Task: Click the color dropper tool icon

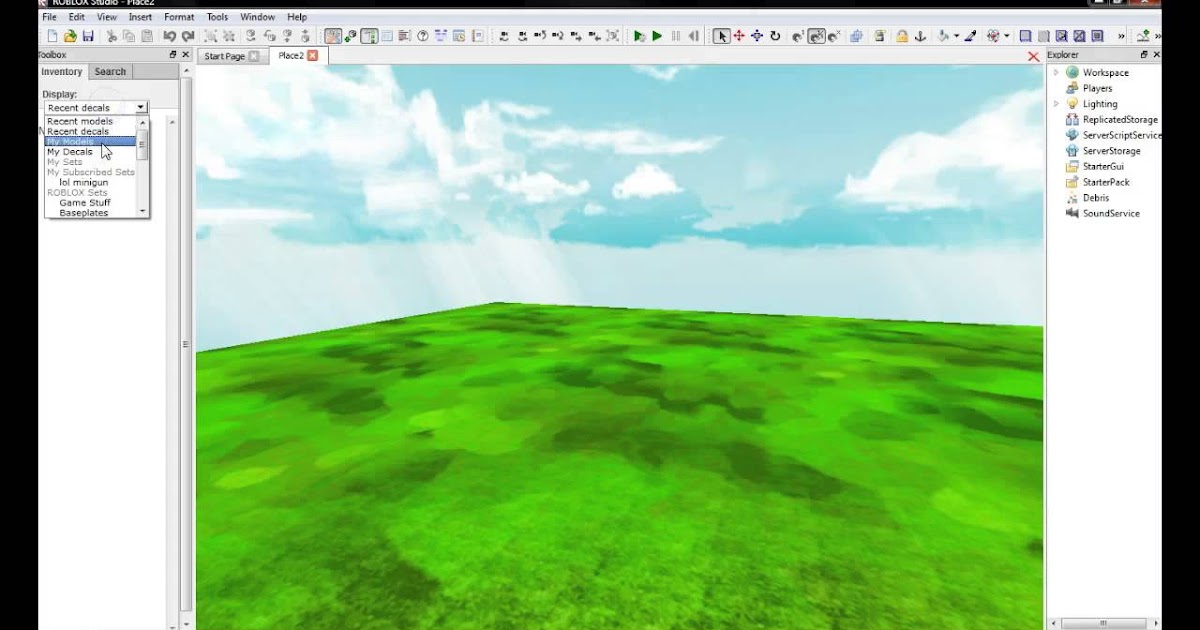Action: (x=970, y=36)
